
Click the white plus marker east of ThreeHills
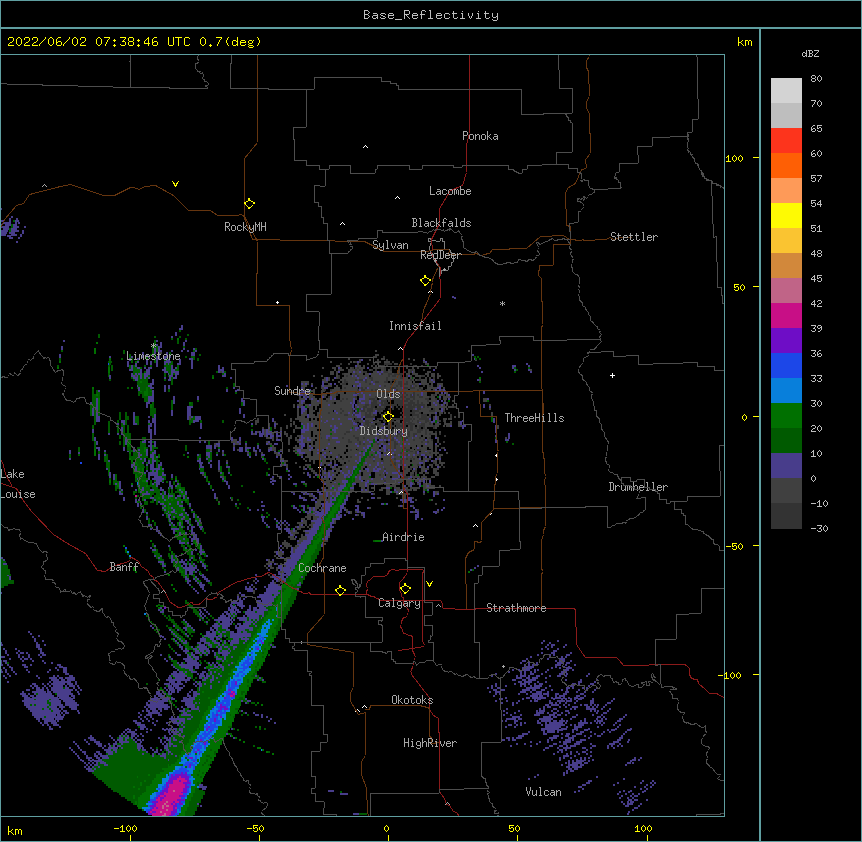point(612,375)
